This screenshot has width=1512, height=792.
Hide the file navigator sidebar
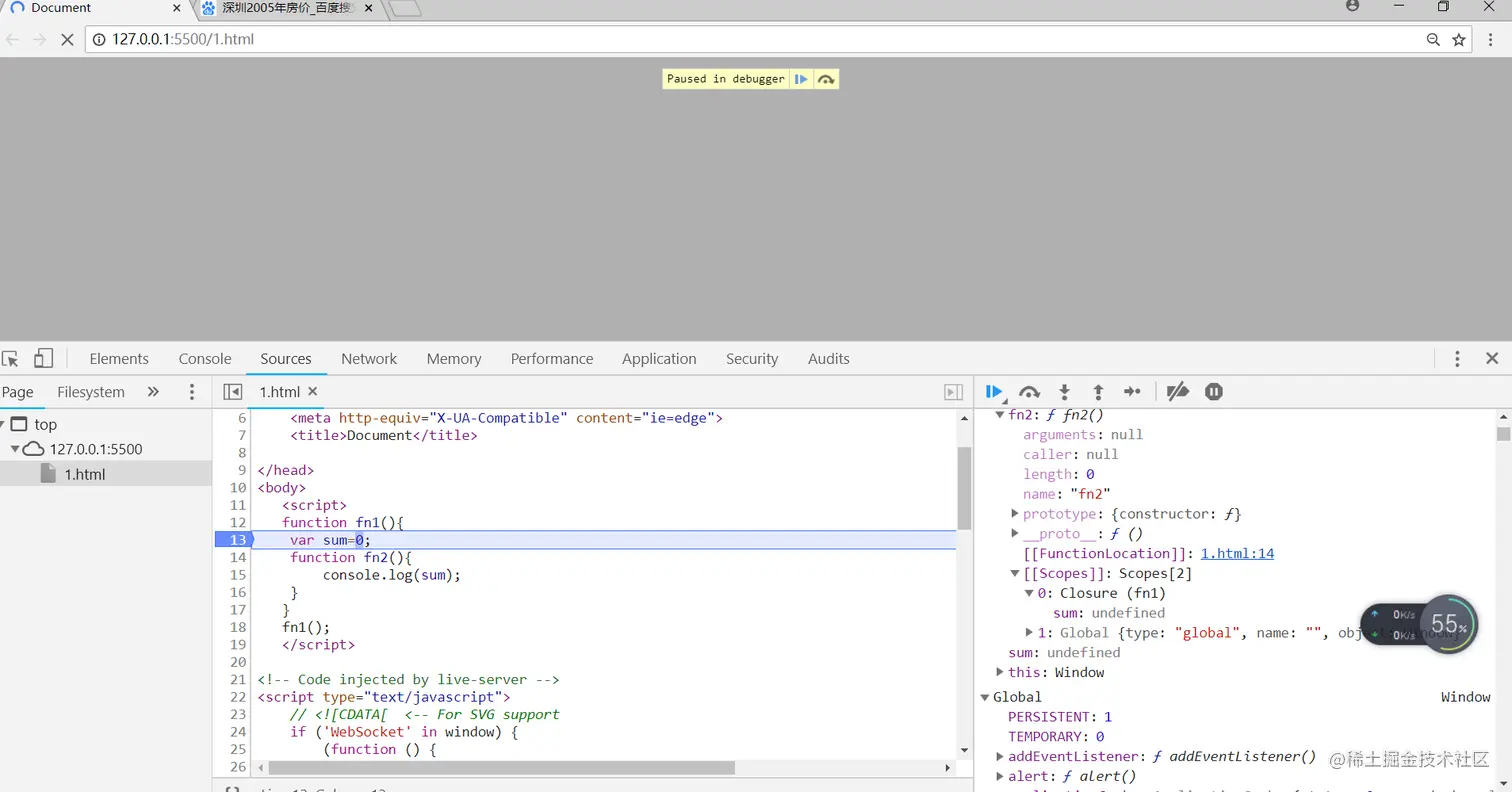[232, 392]
